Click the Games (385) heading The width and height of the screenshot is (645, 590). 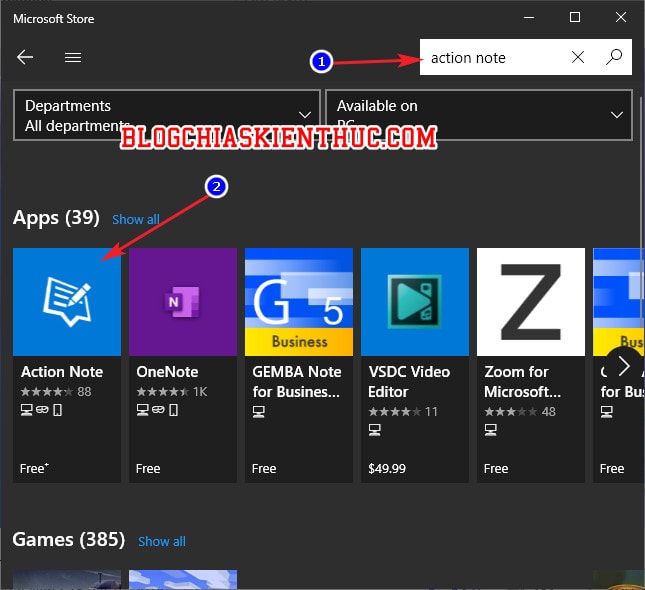click(69, 540)
